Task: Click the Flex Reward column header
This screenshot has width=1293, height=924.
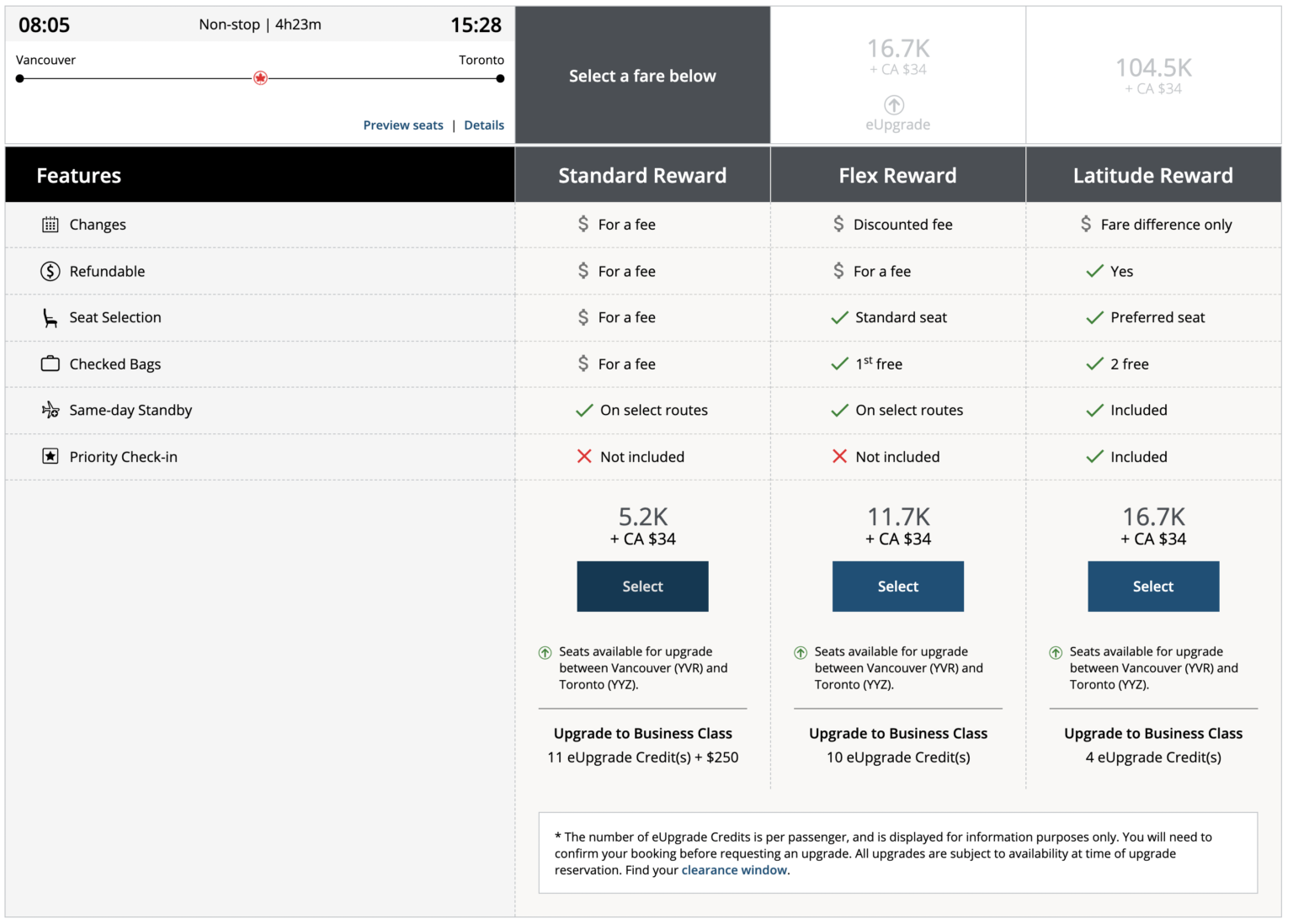Action: tap(897, 174)
